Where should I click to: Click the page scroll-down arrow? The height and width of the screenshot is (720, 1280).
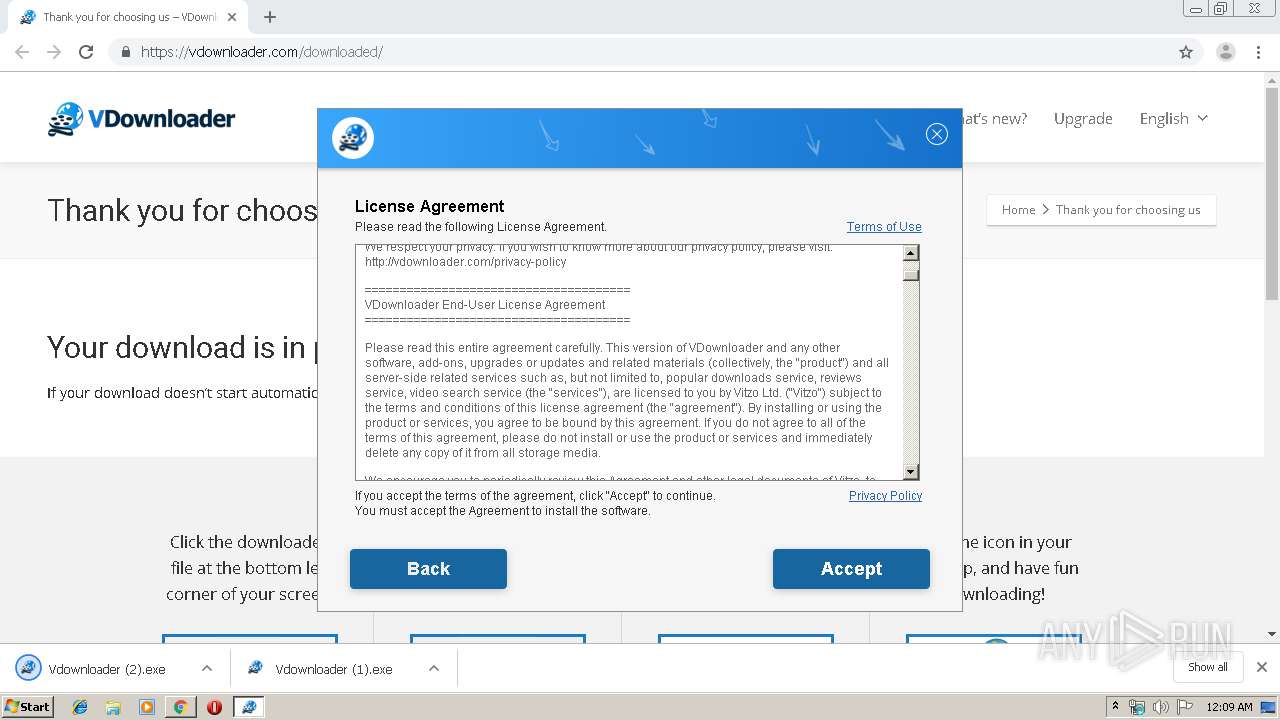[1272, 633]
